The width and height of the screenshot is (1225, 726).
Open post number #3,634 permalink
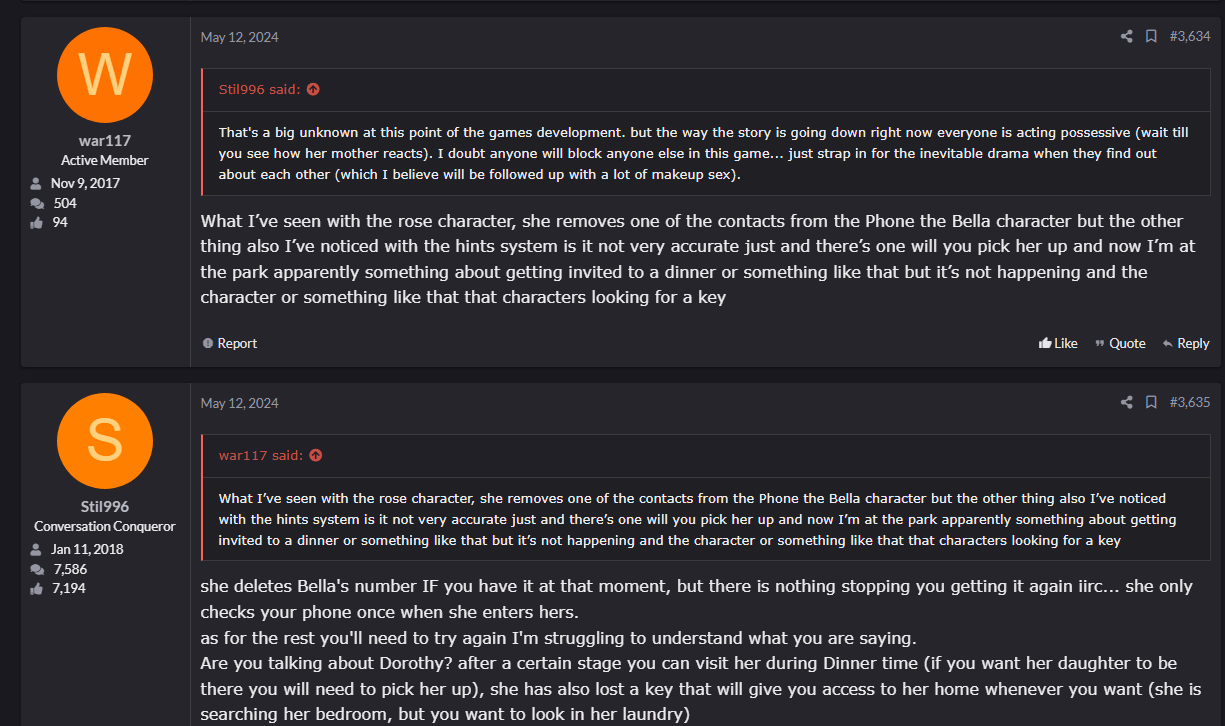(x=1190, y=37)
